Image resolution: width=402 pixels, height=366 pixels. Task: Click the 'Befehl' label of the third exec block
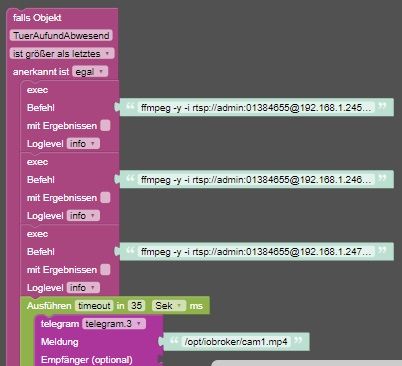point(41,252)
